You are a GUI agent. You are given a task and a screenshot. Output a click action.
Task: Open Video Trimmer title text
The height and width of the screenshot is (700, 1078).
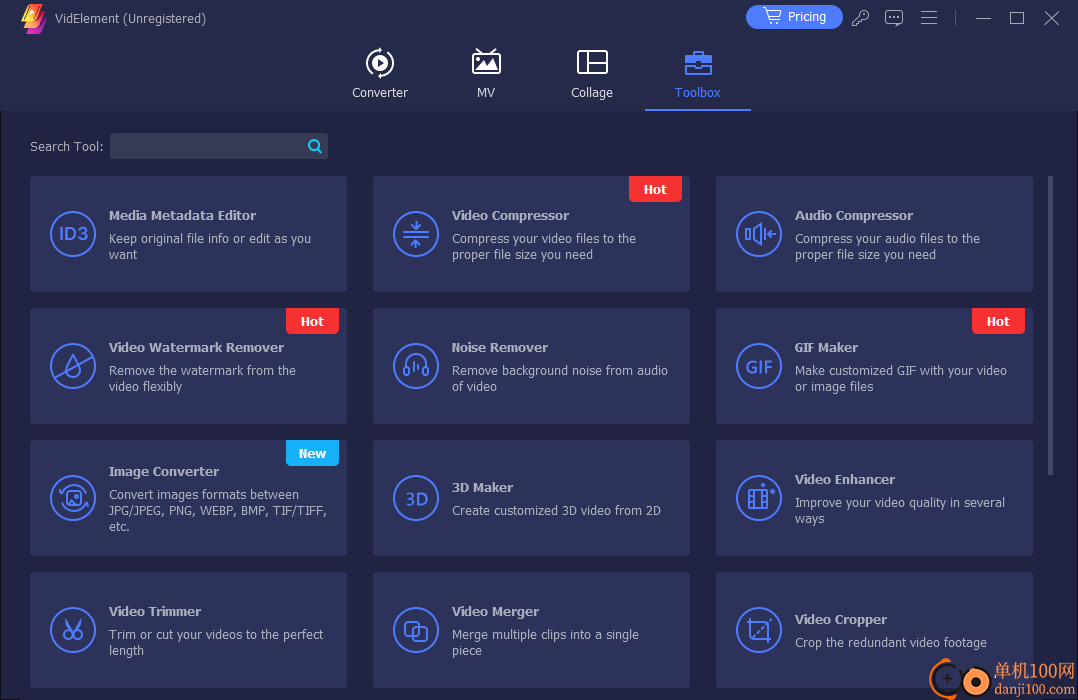[155, 611]
